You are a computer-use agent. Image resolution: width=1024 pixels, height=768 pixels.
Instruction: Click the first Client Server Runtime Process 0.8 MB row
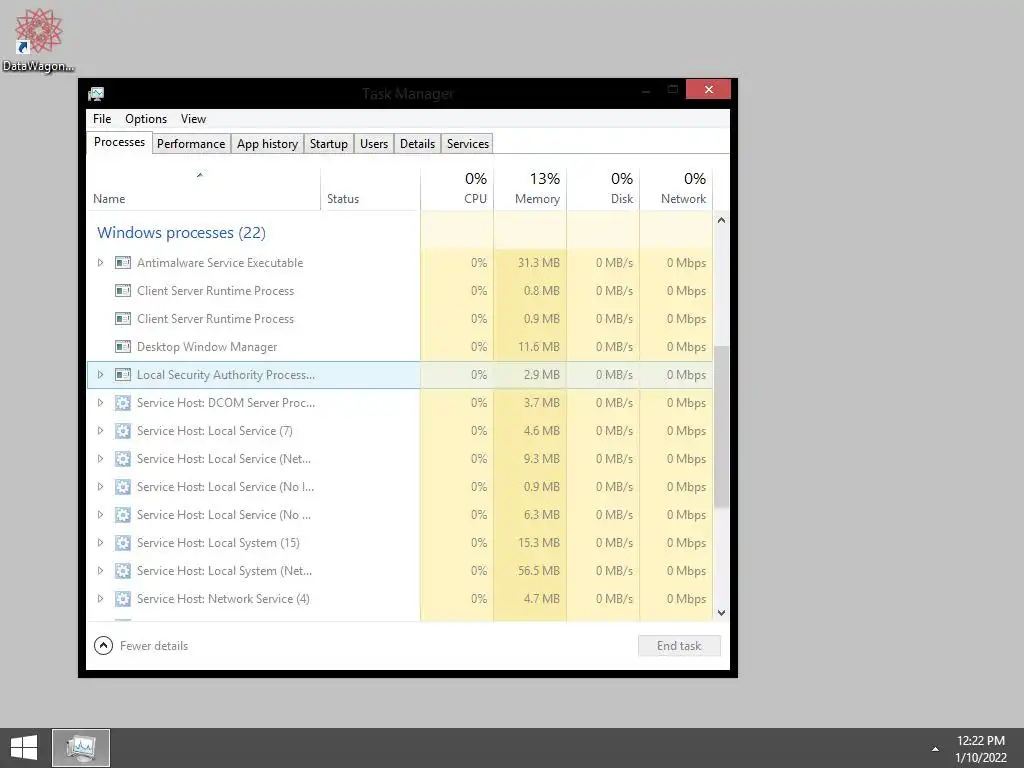tap(400, 291)
